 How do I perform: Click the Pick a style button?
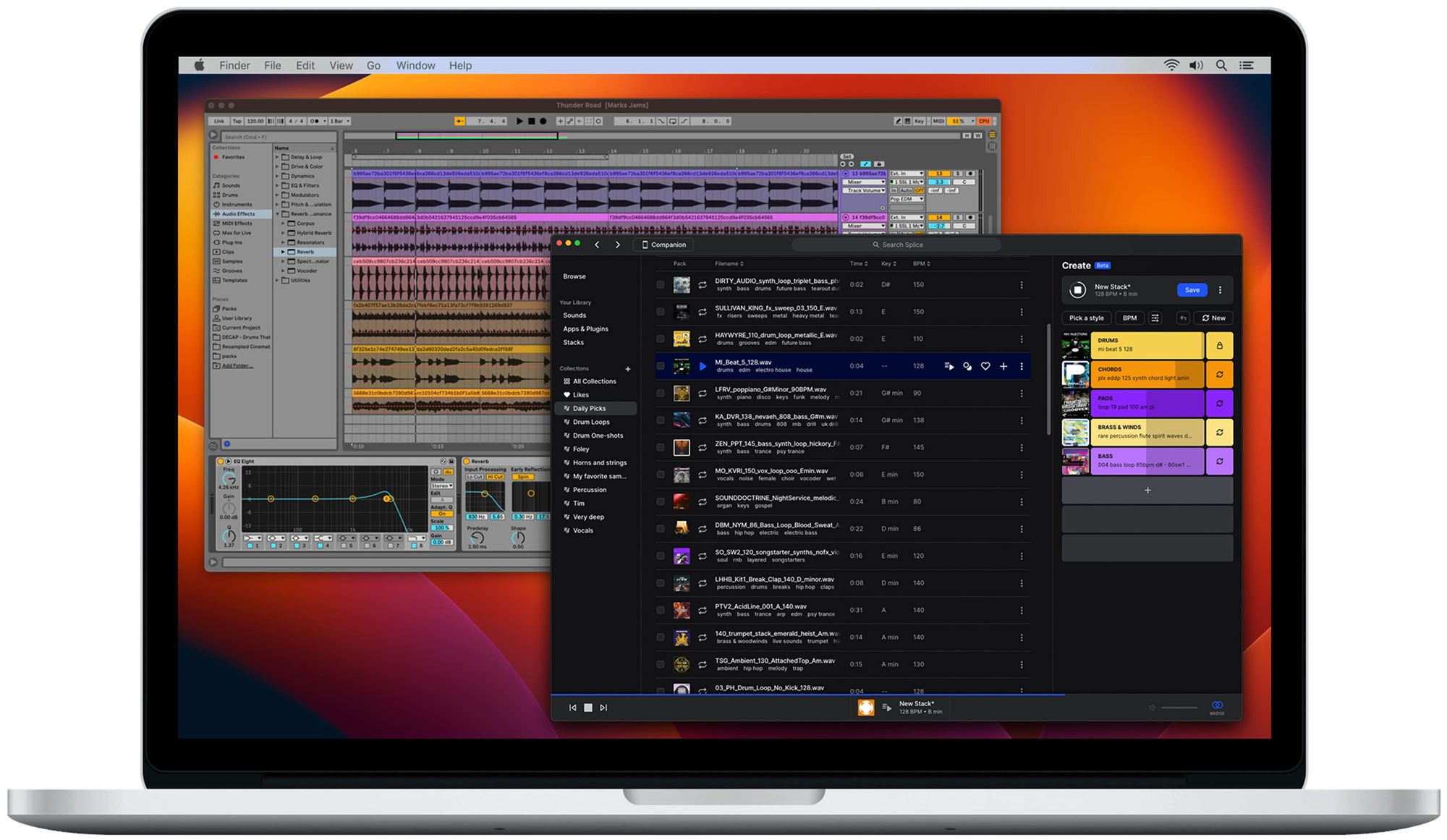point(1086,318)
